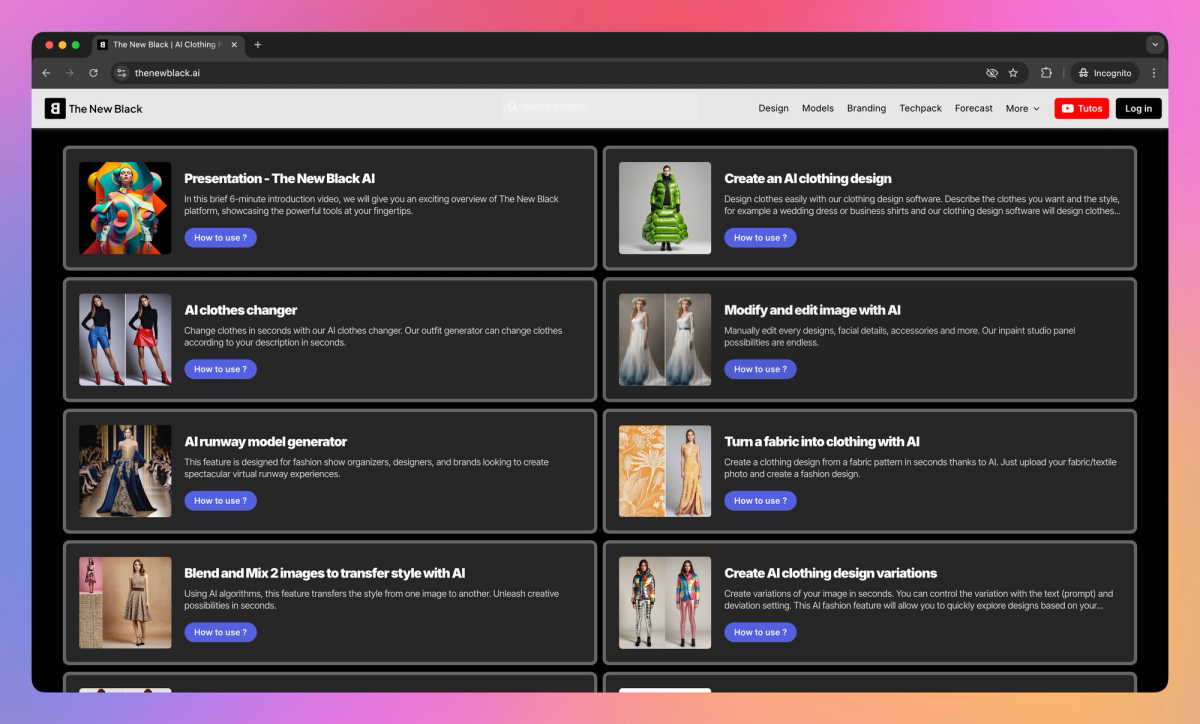Click the AI runway model generator heading
Image resolution: width=1200 pixels, height=724 pixels.
tap(266, 441)
